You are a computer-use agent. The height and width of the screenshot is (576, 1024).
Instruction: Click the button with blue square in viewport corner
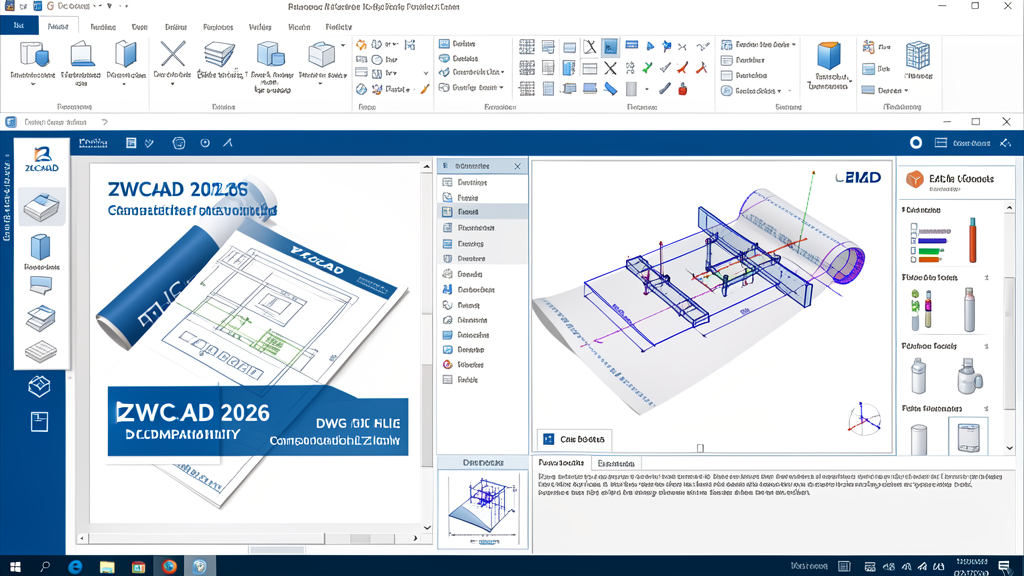[x=573, y=440]
